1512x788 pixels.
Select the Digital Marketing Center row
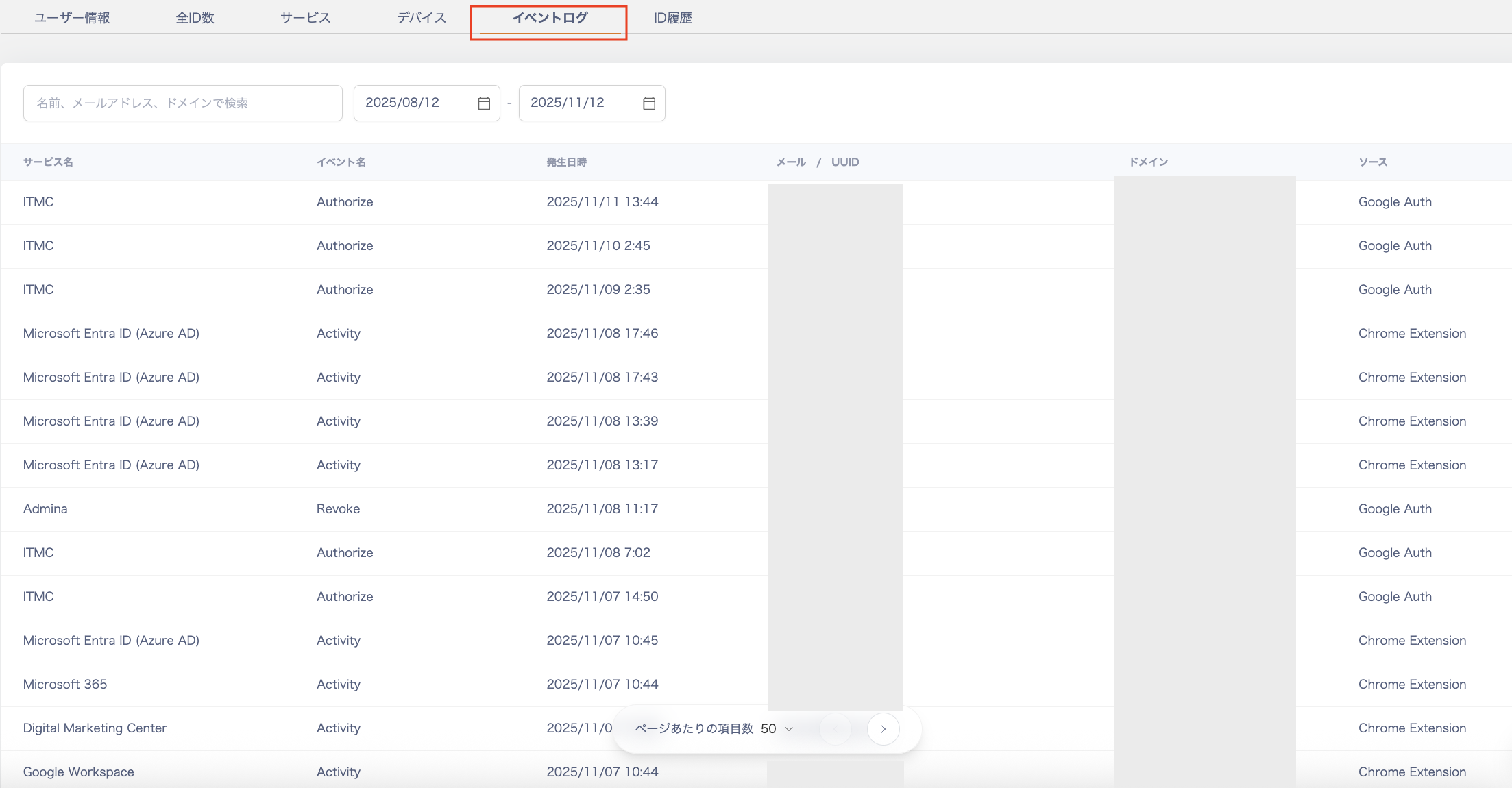tap(95, 728)
